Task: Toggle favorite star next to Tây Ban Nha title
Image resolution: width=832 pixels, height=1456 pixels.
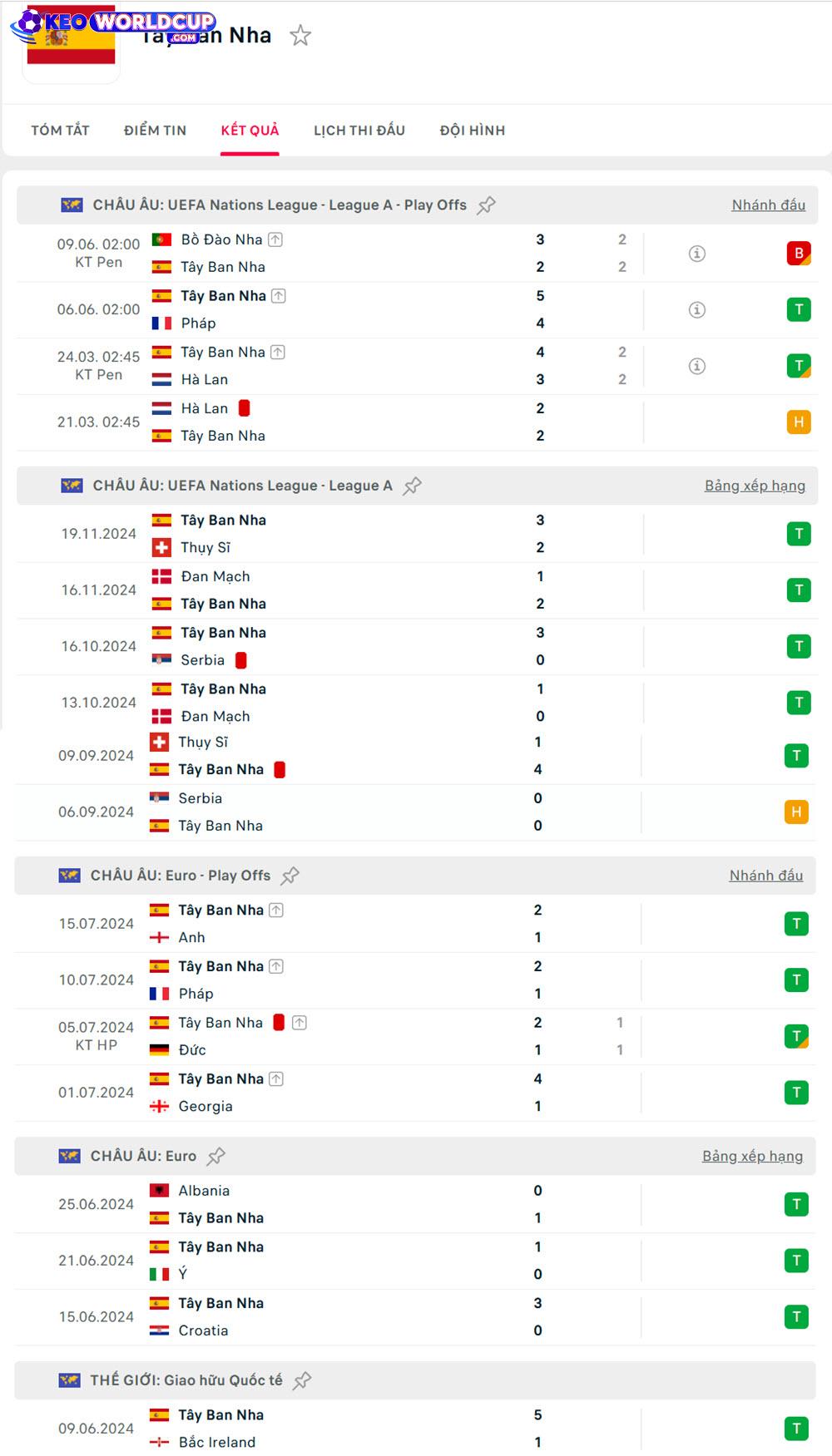Action: tap(300, 35)
